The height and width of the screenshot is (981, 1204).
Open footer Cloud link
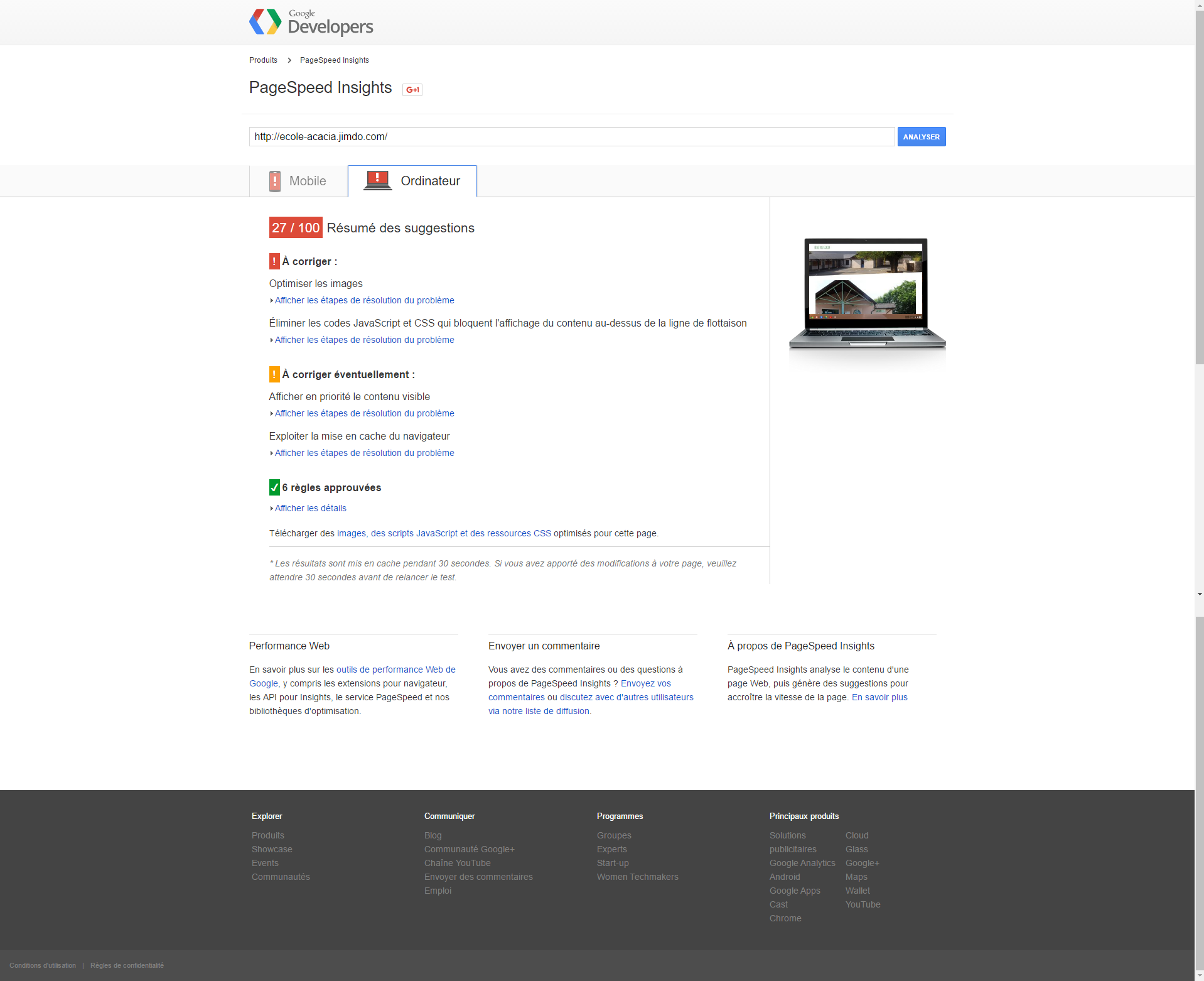[x=857, y=835]
